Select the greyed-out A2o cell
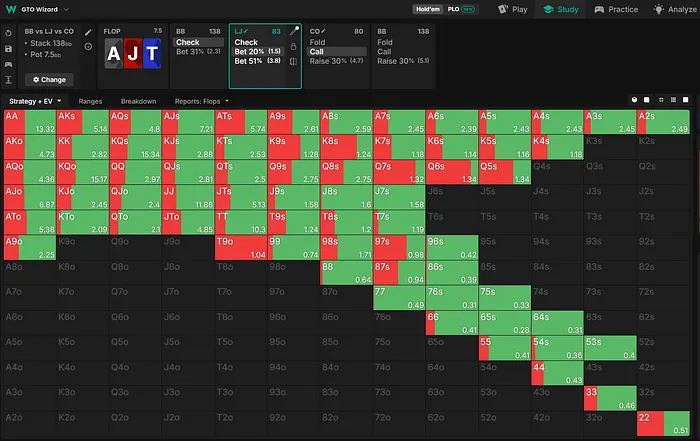This screenshot has width=700, height=441. (x=30, y=424)
